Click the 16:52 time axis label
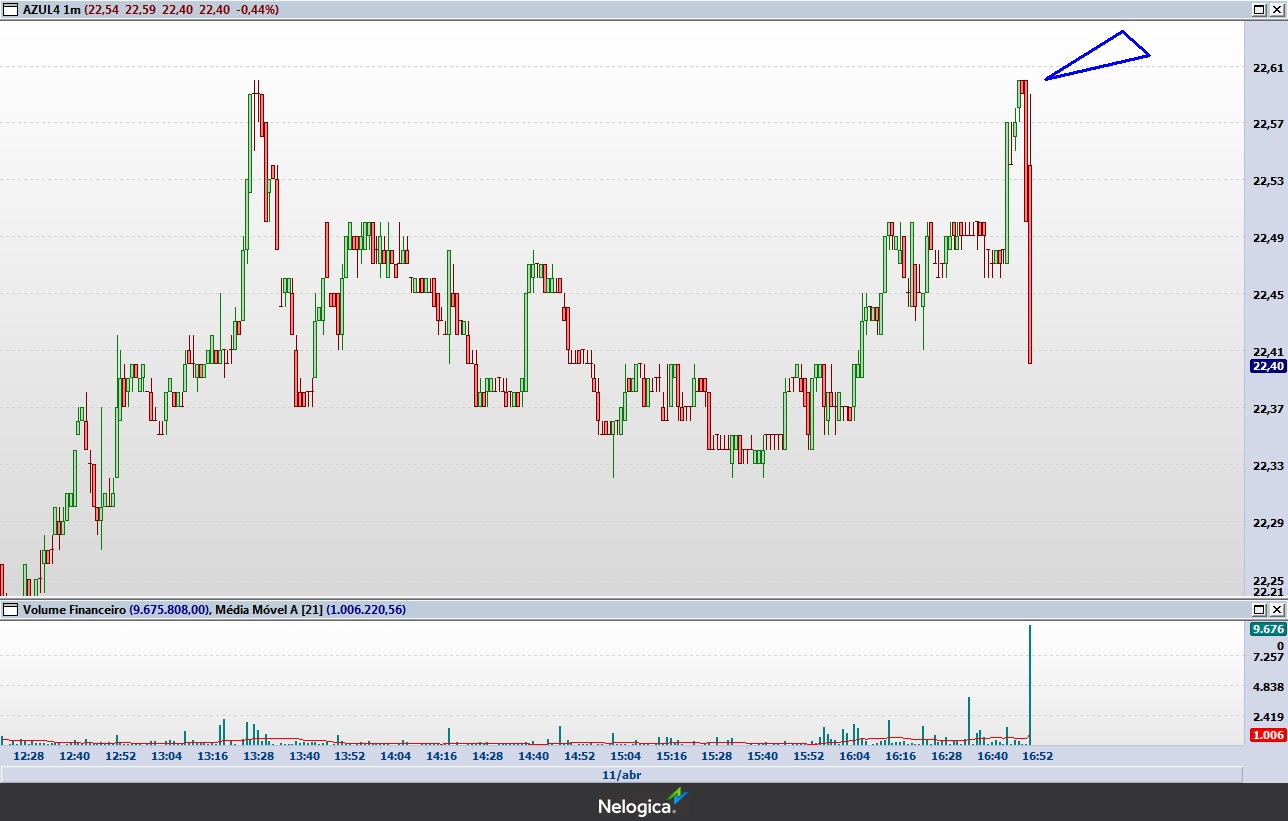Image resolution: width=1288 pixels, height=821 pixels. click(1037, 756)
